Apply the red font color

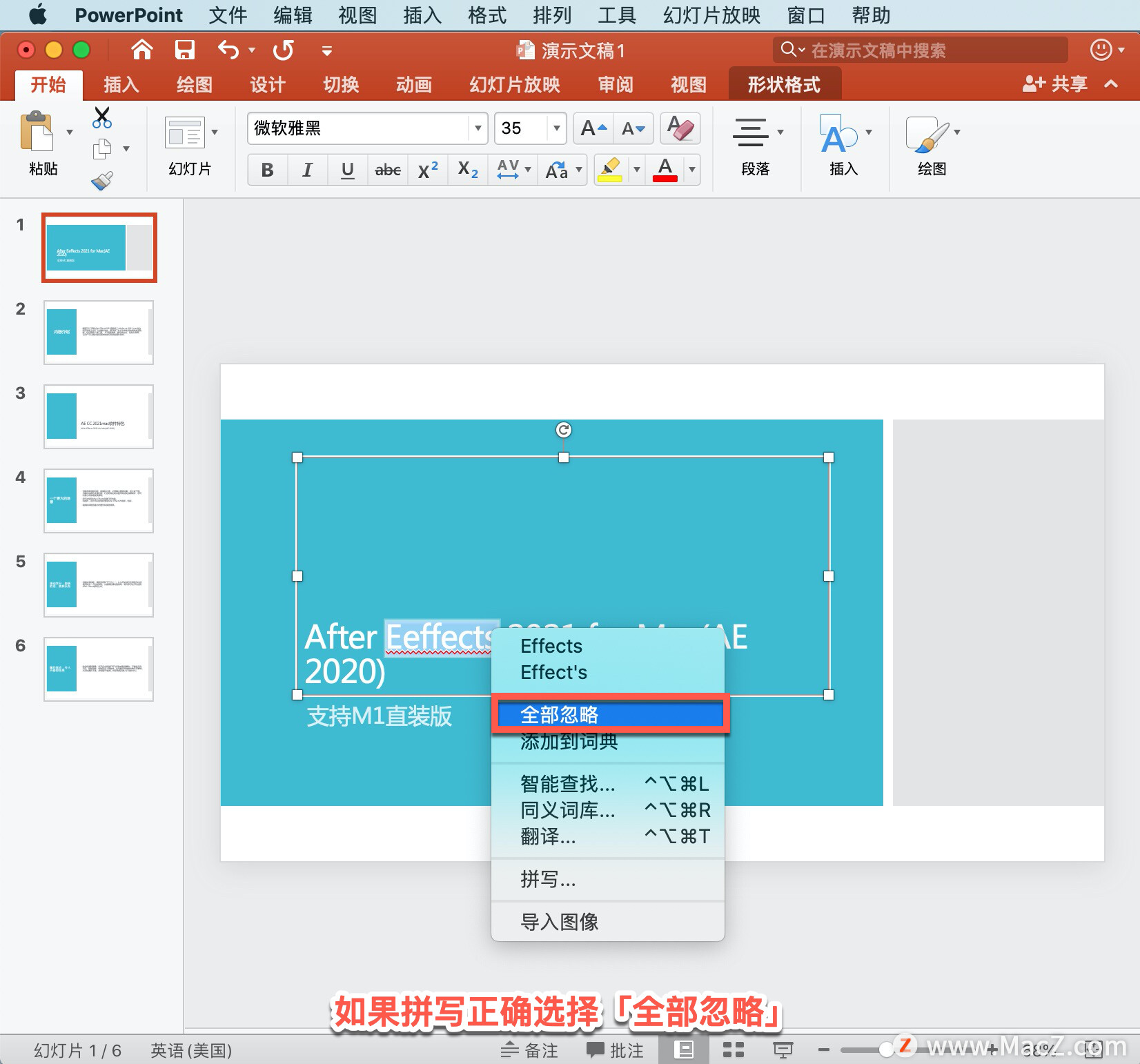[x=665, y=170]
